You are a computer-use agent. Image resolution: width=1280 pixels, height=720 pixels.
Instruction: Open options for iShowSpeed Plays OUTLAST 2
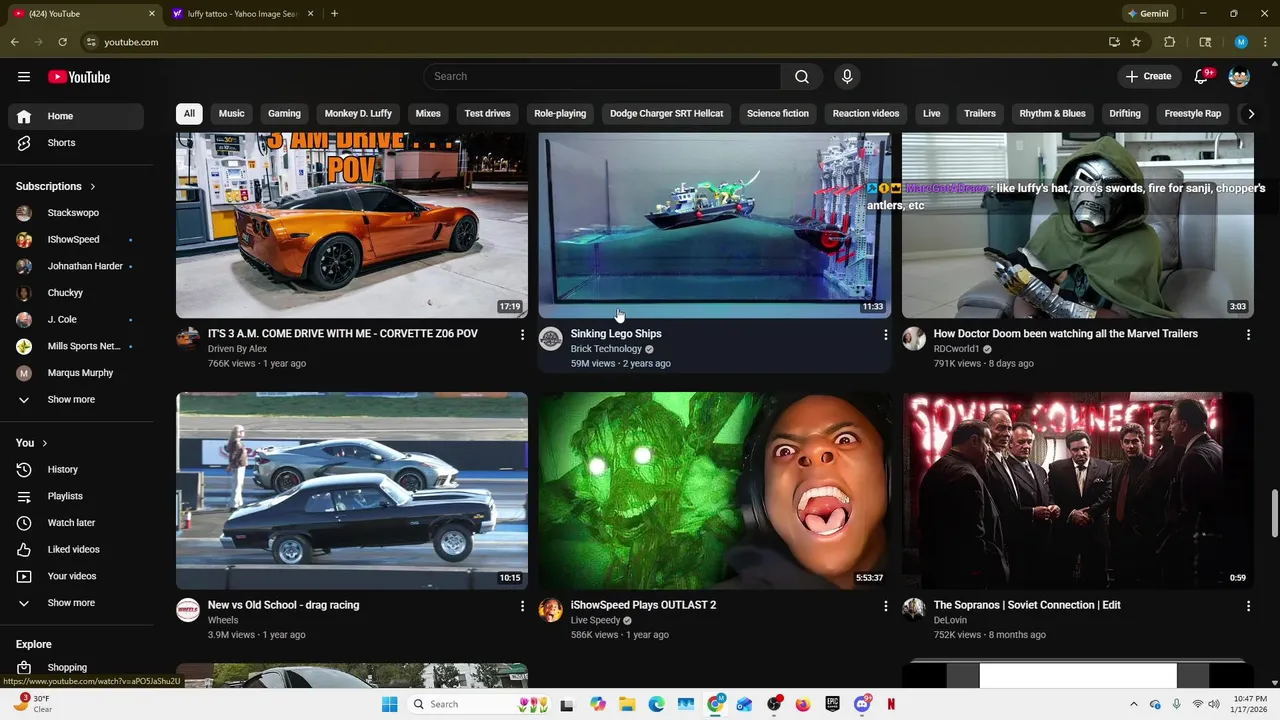pos(885,606)
